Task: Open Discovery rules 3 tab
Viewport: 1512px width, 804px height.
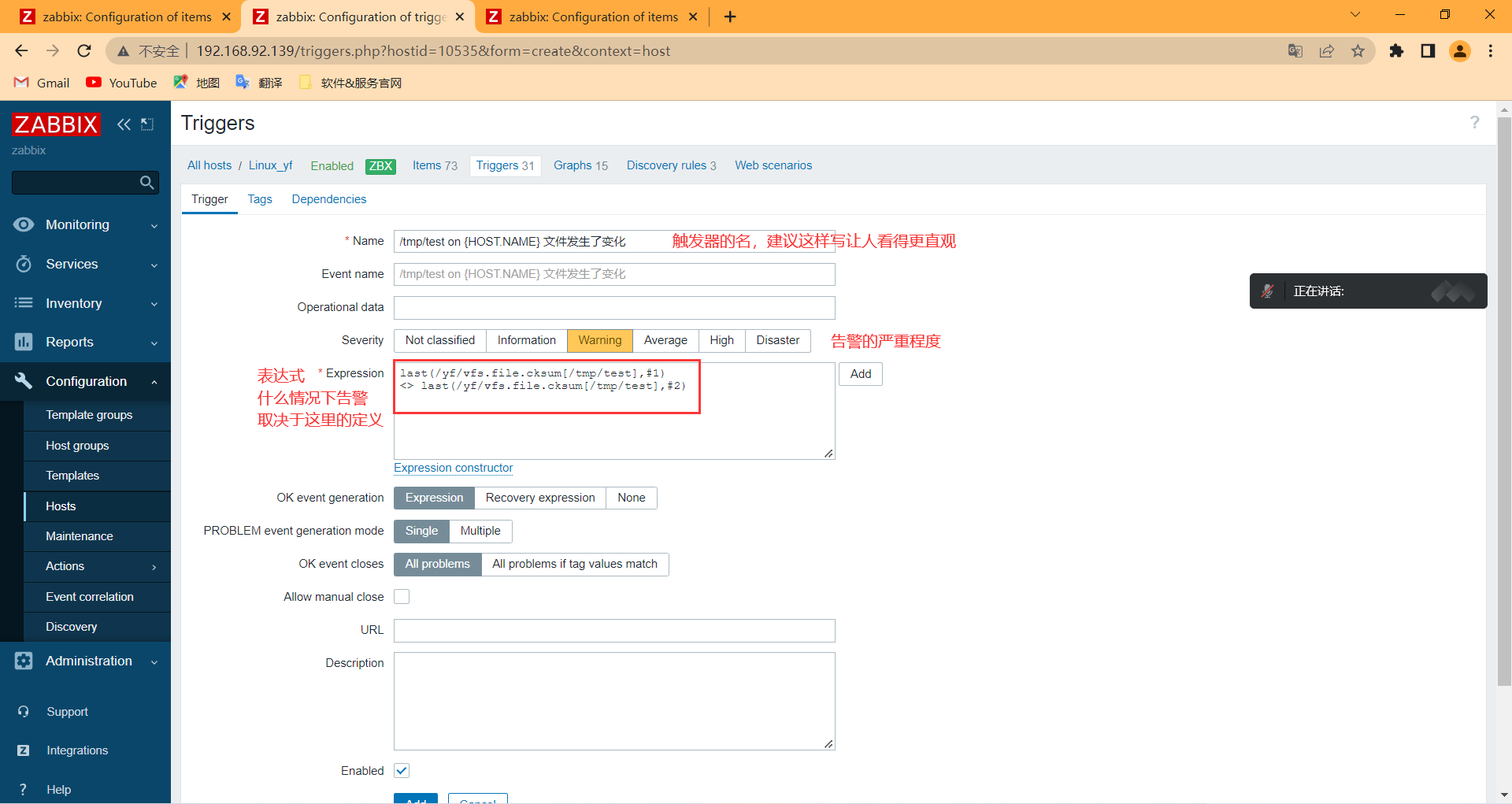Action: (672, 165)
